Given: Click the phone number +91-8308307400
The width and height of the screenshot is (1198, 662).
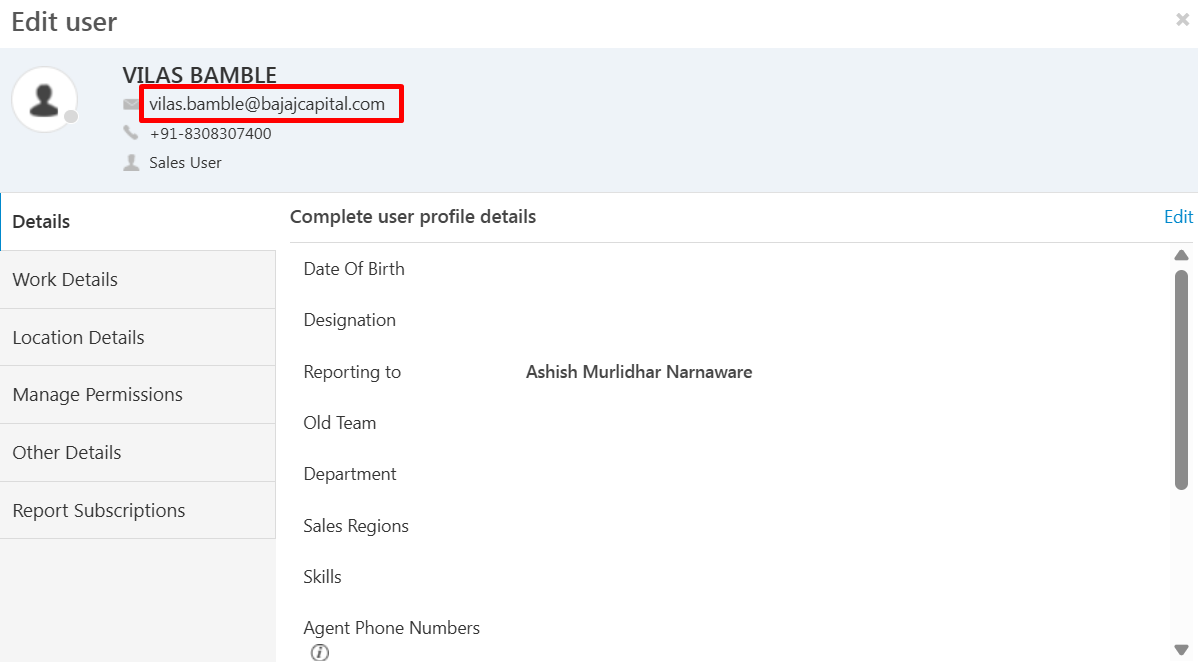Looking at the screenshot, I should (210, 134).
